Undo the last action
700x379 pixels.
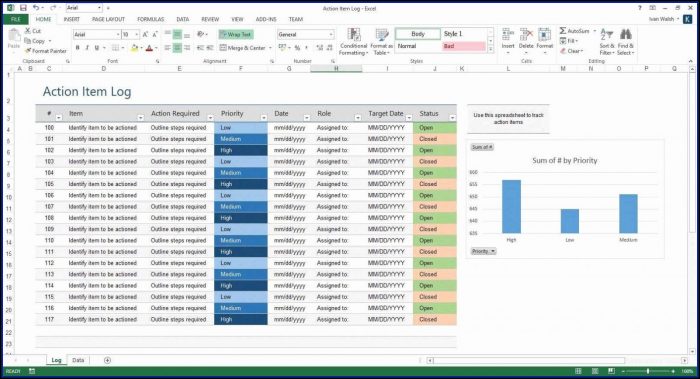tap(36, 8)
